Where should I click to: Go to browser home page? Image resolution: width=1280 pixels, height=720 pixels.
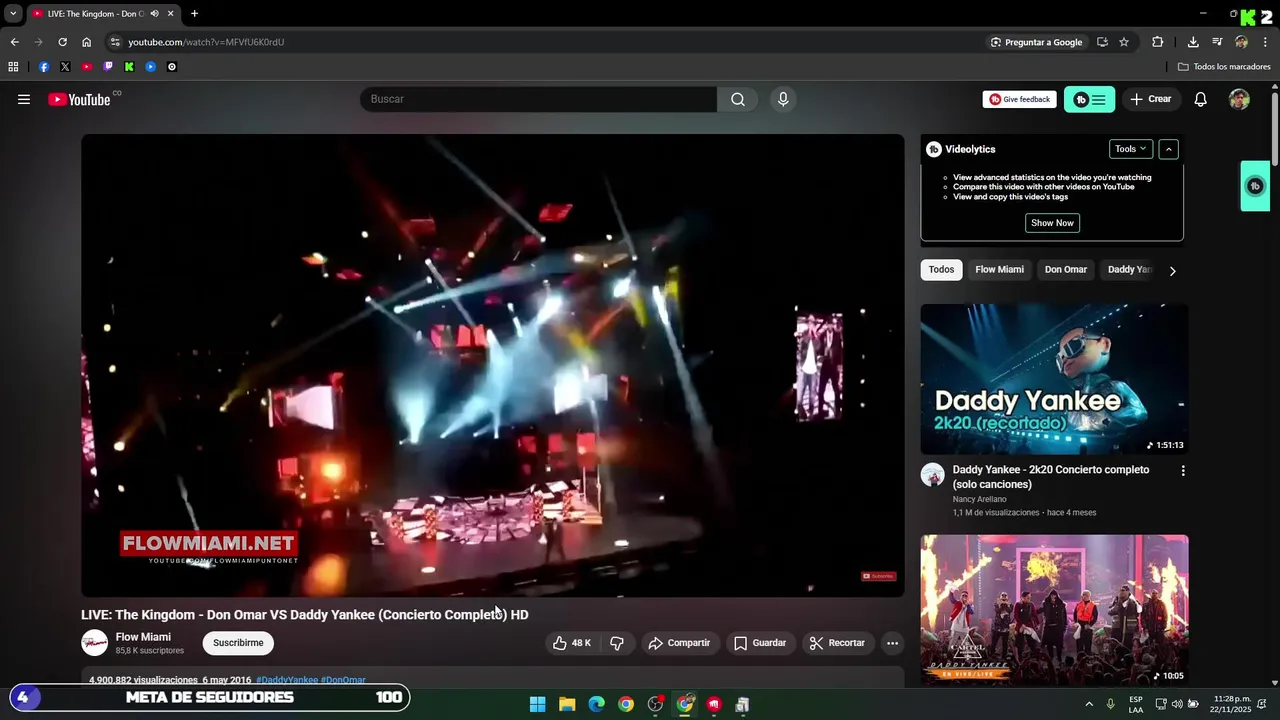[x=87, y=42]
